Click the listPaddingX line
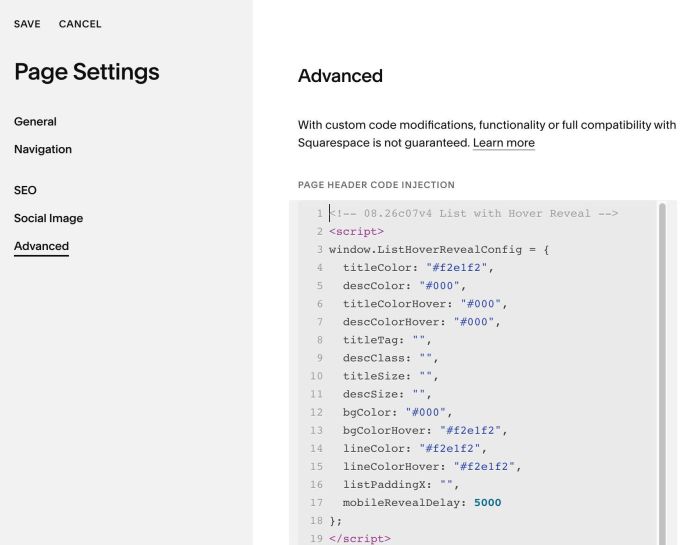The height and width of the screenshot is (545, 700). pyautogui.click(x=401, y=485)
